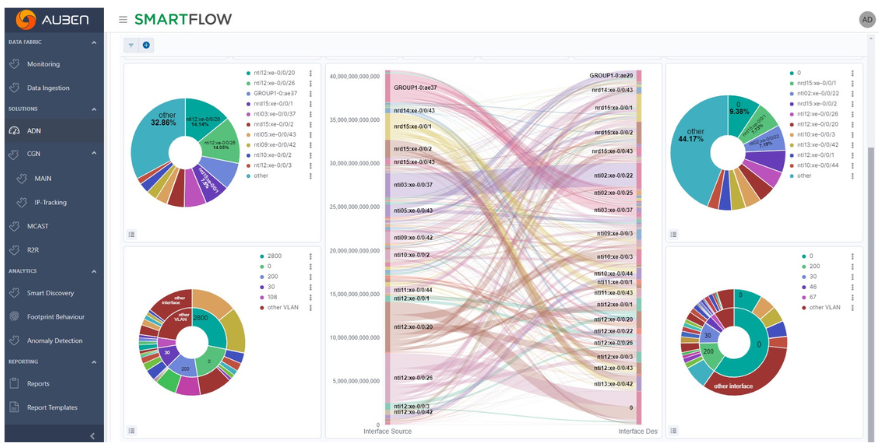
Task: Click the SMARTFLOW title logo
Action: pyautogui.click(x=183, y=20)
